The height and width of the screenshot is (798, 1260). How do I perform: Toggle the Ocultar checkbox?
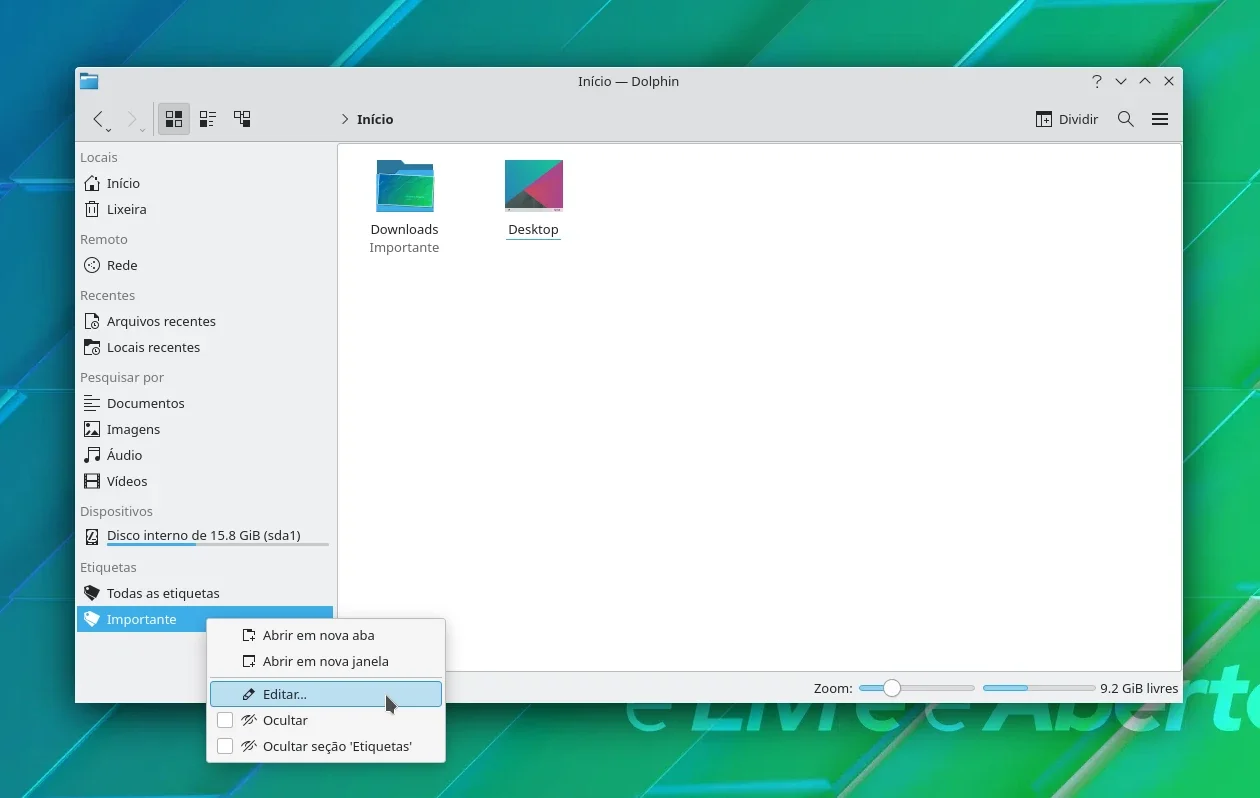[225, 720]
